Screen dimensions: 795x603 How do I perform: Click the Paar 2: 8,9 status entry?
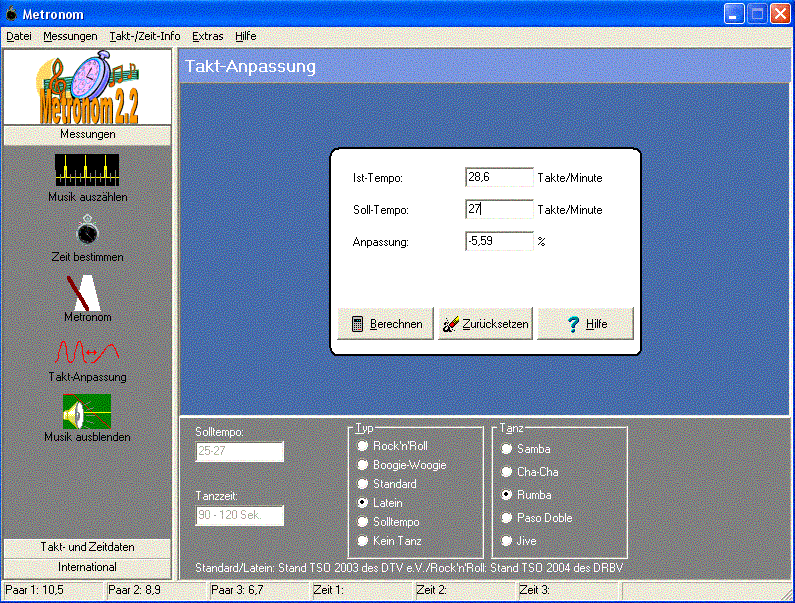(156, 590)
